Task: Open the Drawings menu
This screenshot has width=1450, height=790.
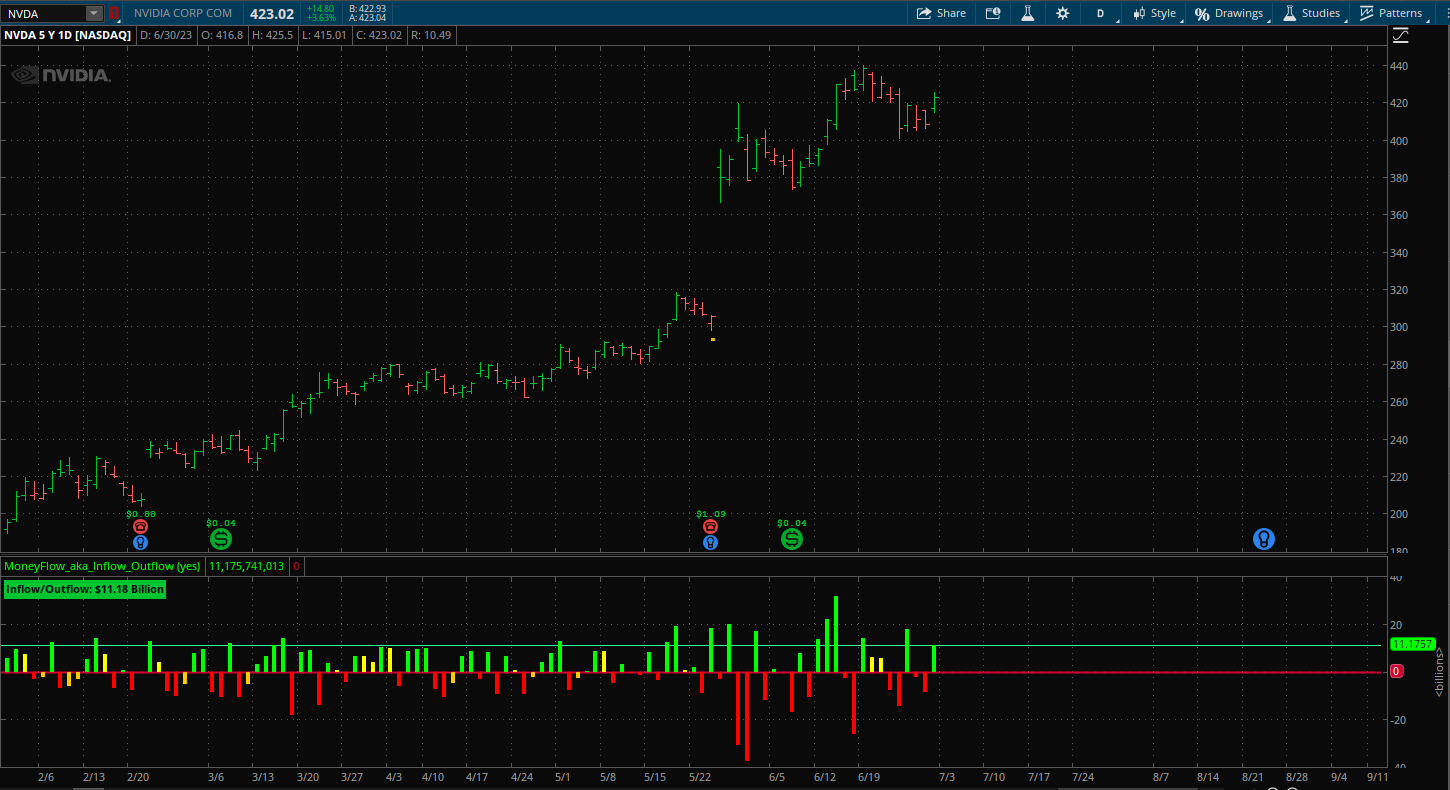Action: pos(1229,13)
